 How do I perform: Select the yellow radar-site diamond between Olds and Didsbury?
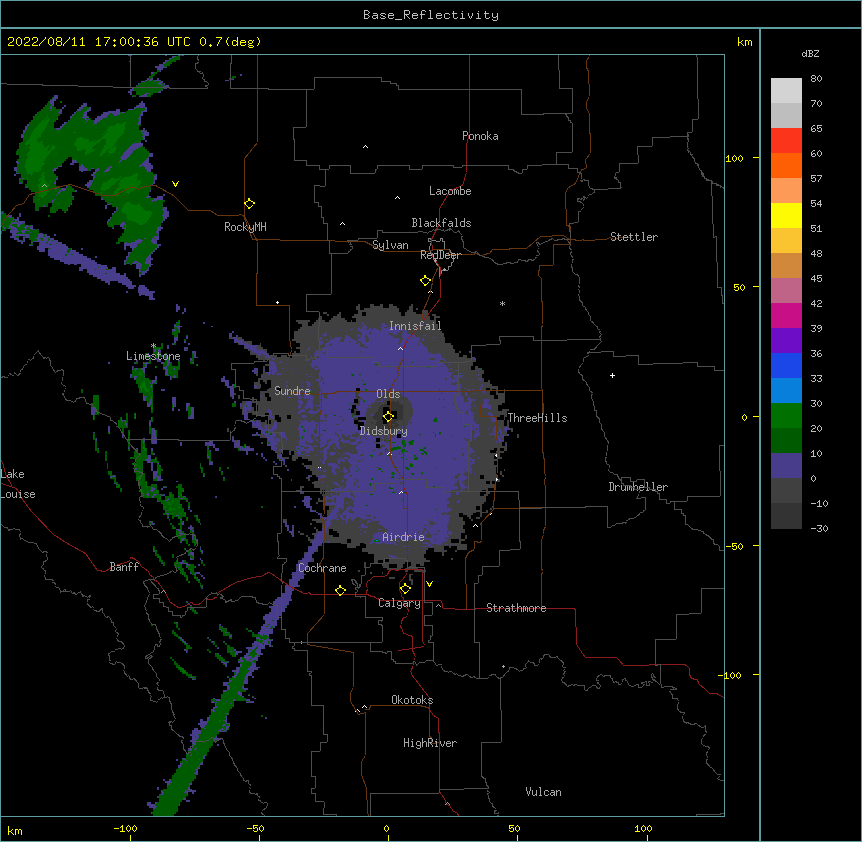pyautogui.click(x=388, y=416)
